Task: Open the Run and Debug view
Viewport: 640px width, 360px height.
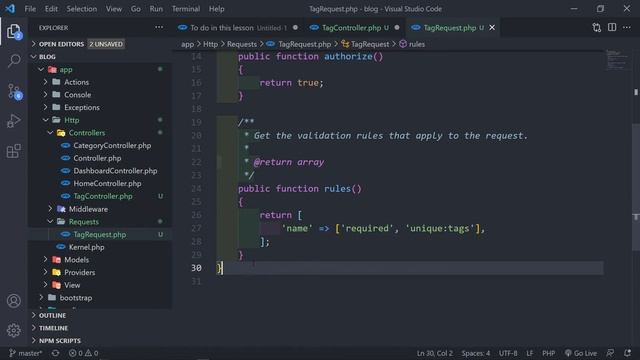Action: pos(14,121)
